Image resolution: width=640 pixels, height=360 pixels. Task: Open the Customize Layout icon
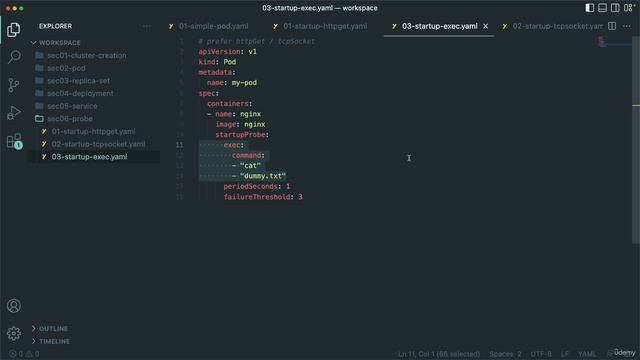[629, 8]
